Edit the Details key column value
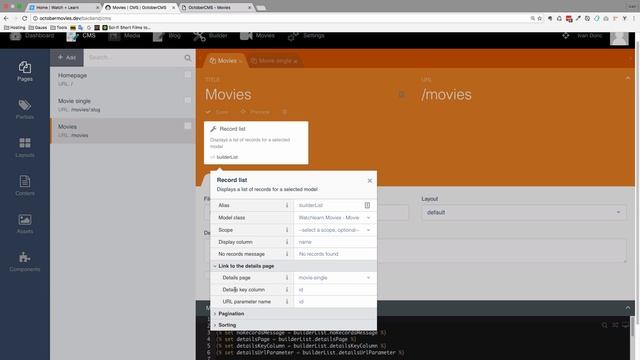Screen dimensions: 640x360 click(335, 290)
